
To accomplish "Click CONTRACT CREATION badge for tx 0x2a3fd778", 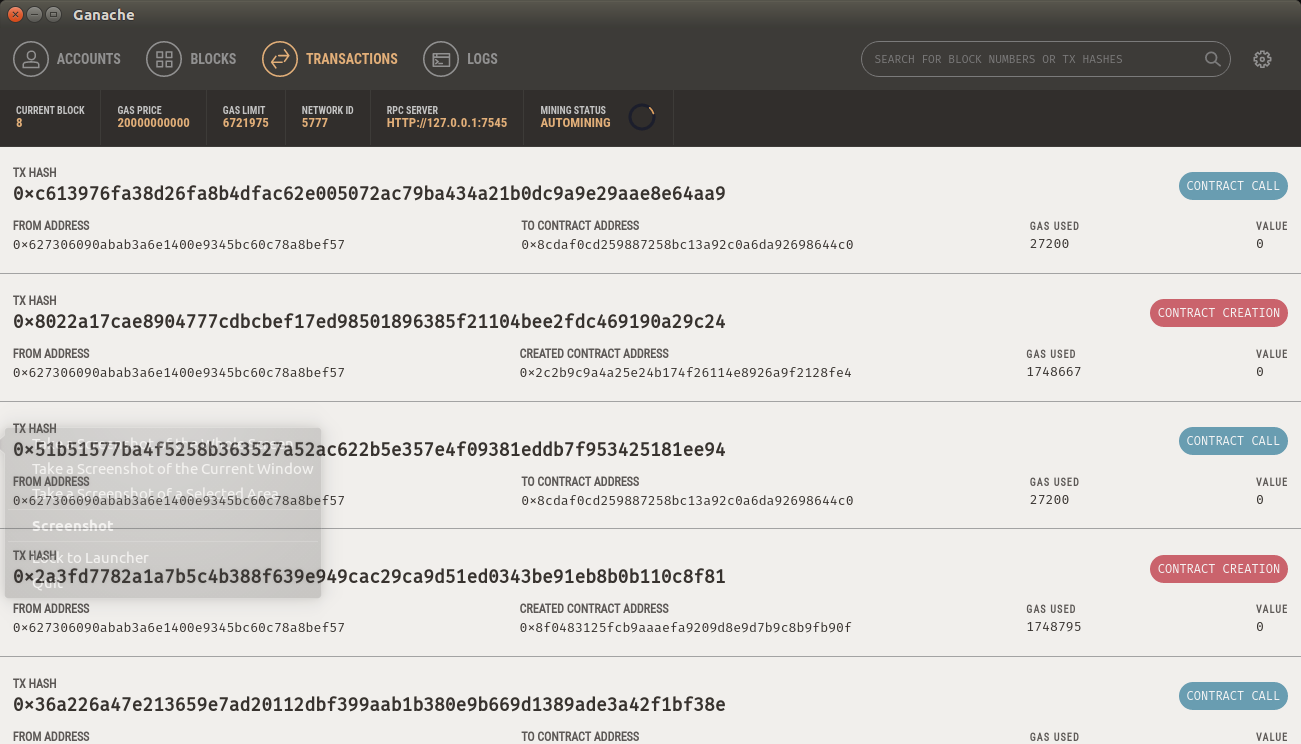I will [1219, 569].
